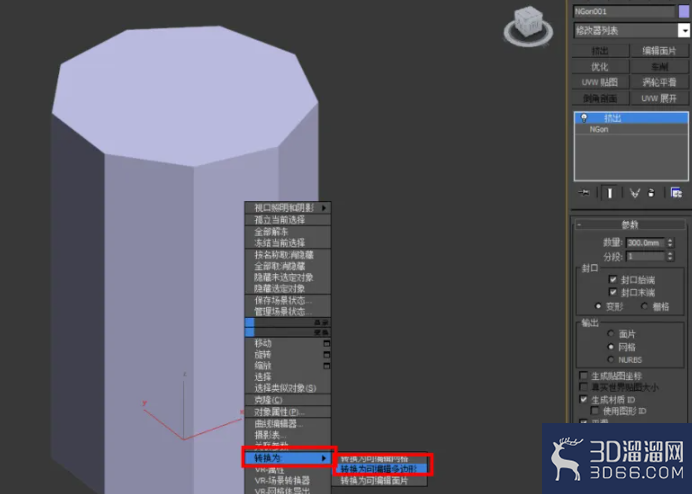Choose 克隆(C) from context menu
692x494 pixels.
(288, 400)
